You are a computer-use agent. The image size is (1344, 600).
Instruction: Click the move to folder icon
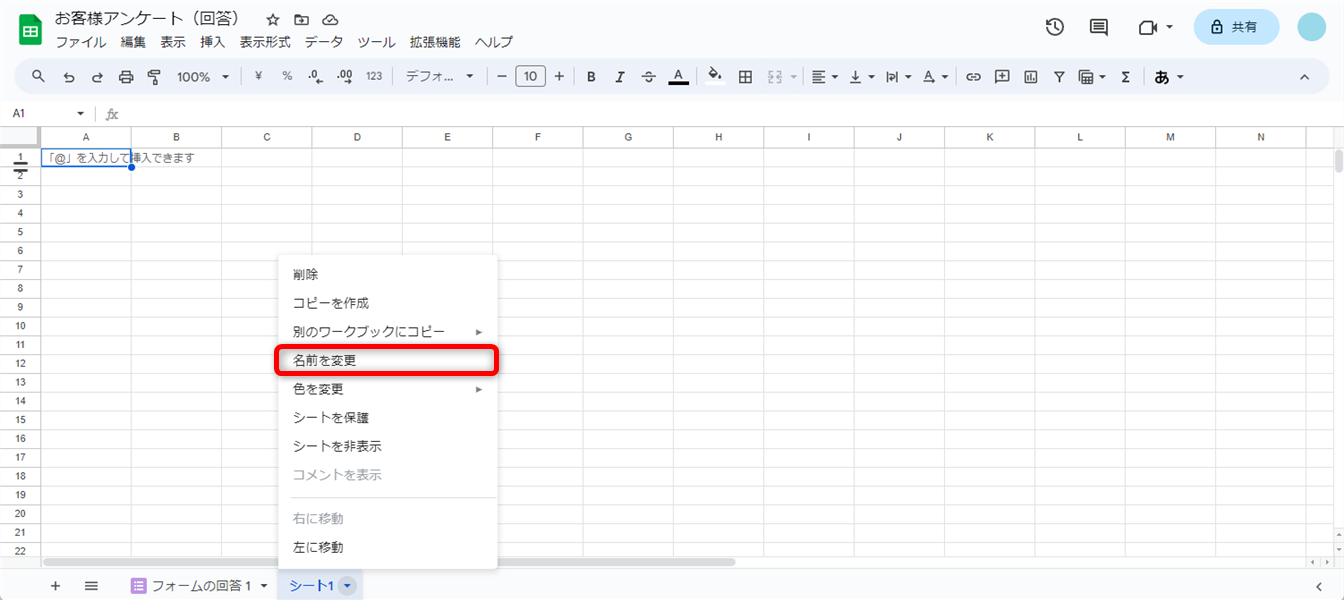pos(301,20)
